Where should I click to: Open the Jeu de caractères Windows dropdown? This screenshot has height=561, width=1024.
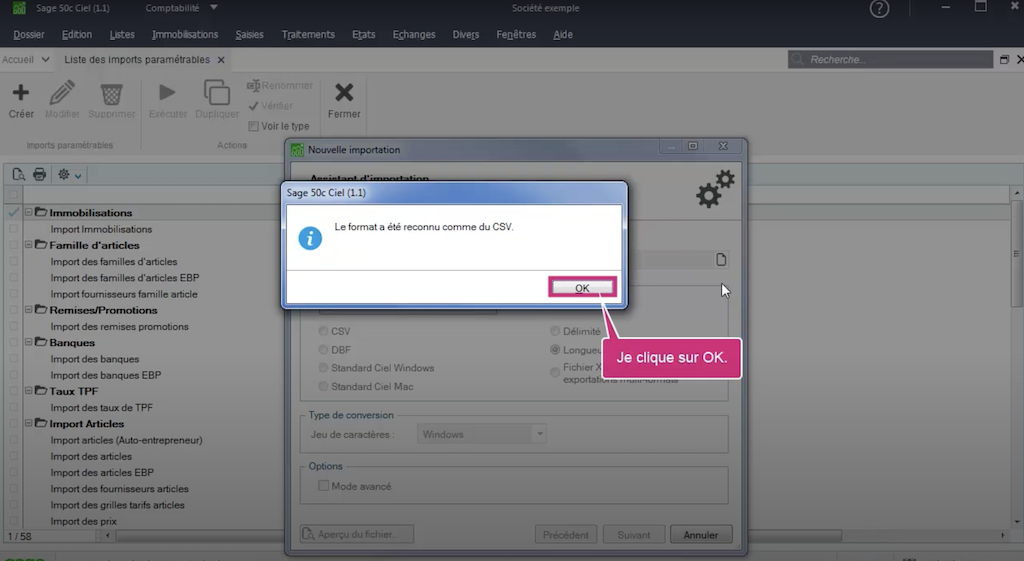tap(481, 434)
